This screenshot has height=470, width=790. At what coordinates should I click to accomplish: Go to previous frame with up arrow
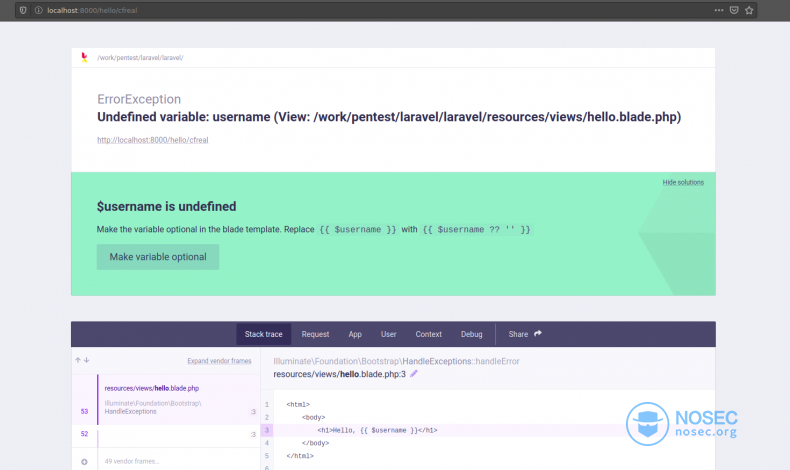coord(78,360)
